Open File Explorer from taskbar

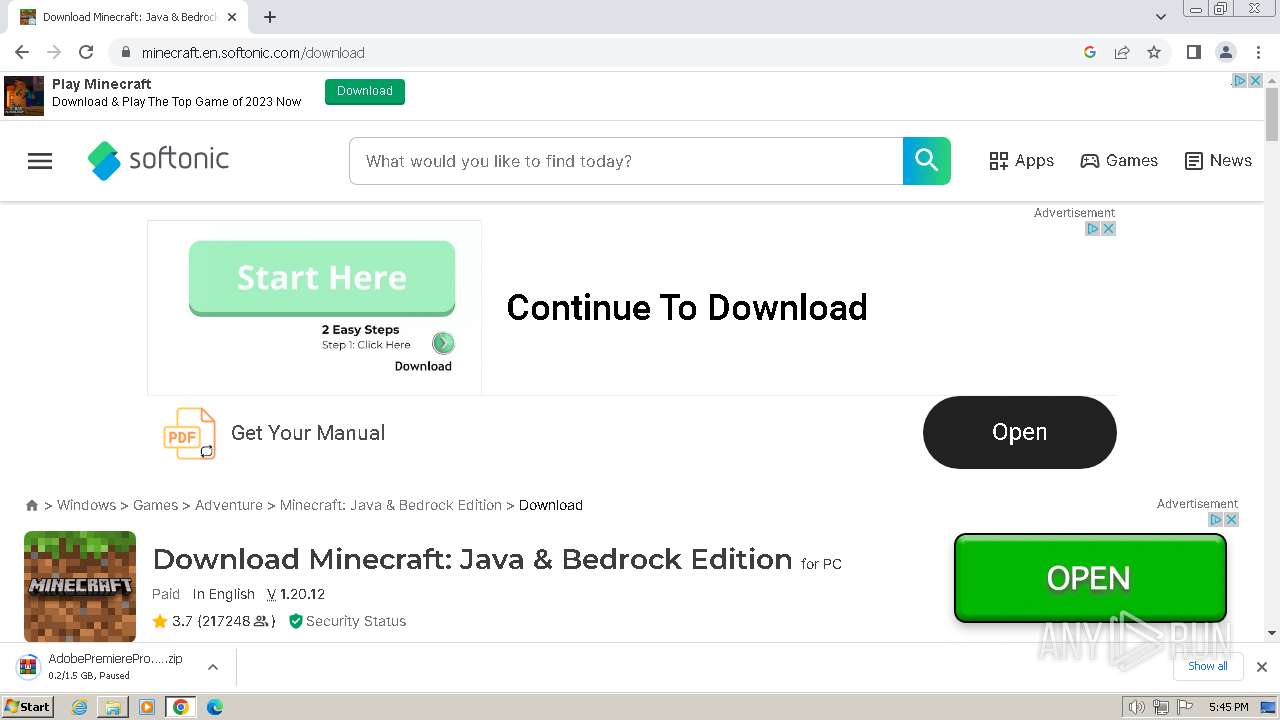113,707
